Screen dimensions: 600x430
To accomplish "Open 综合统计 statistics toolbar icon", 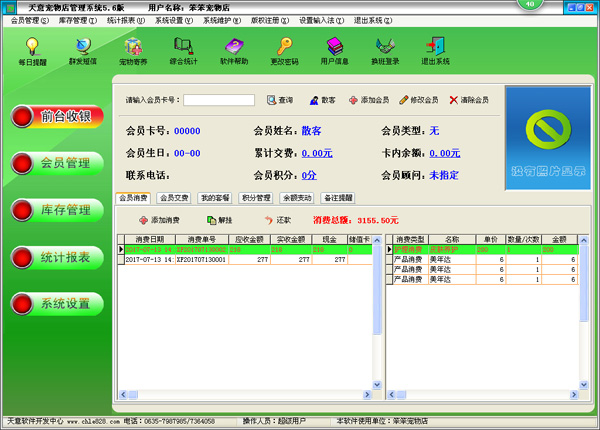I will [183, 51].
